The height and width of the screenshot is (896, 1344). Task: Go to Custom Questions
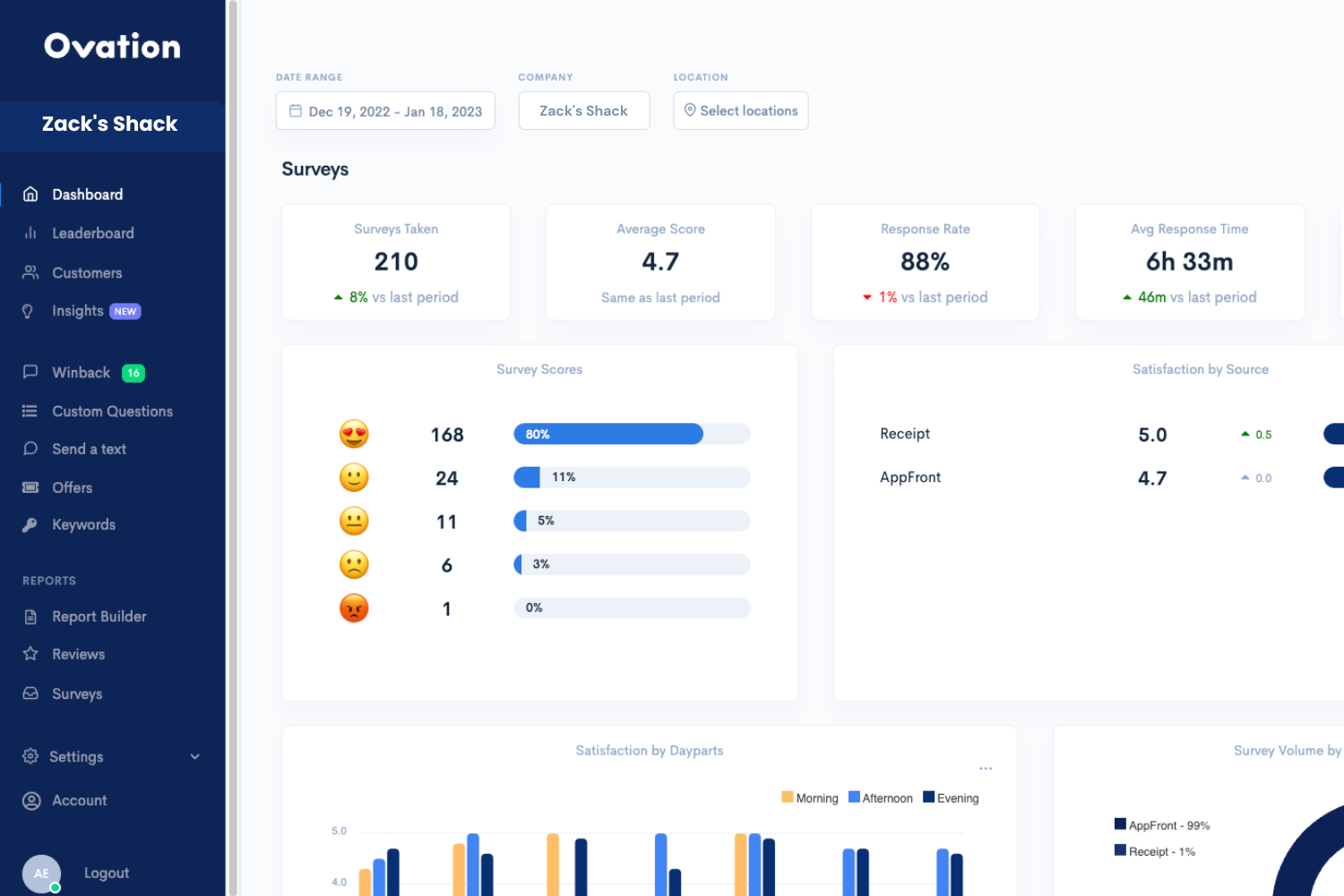(112, 411)
